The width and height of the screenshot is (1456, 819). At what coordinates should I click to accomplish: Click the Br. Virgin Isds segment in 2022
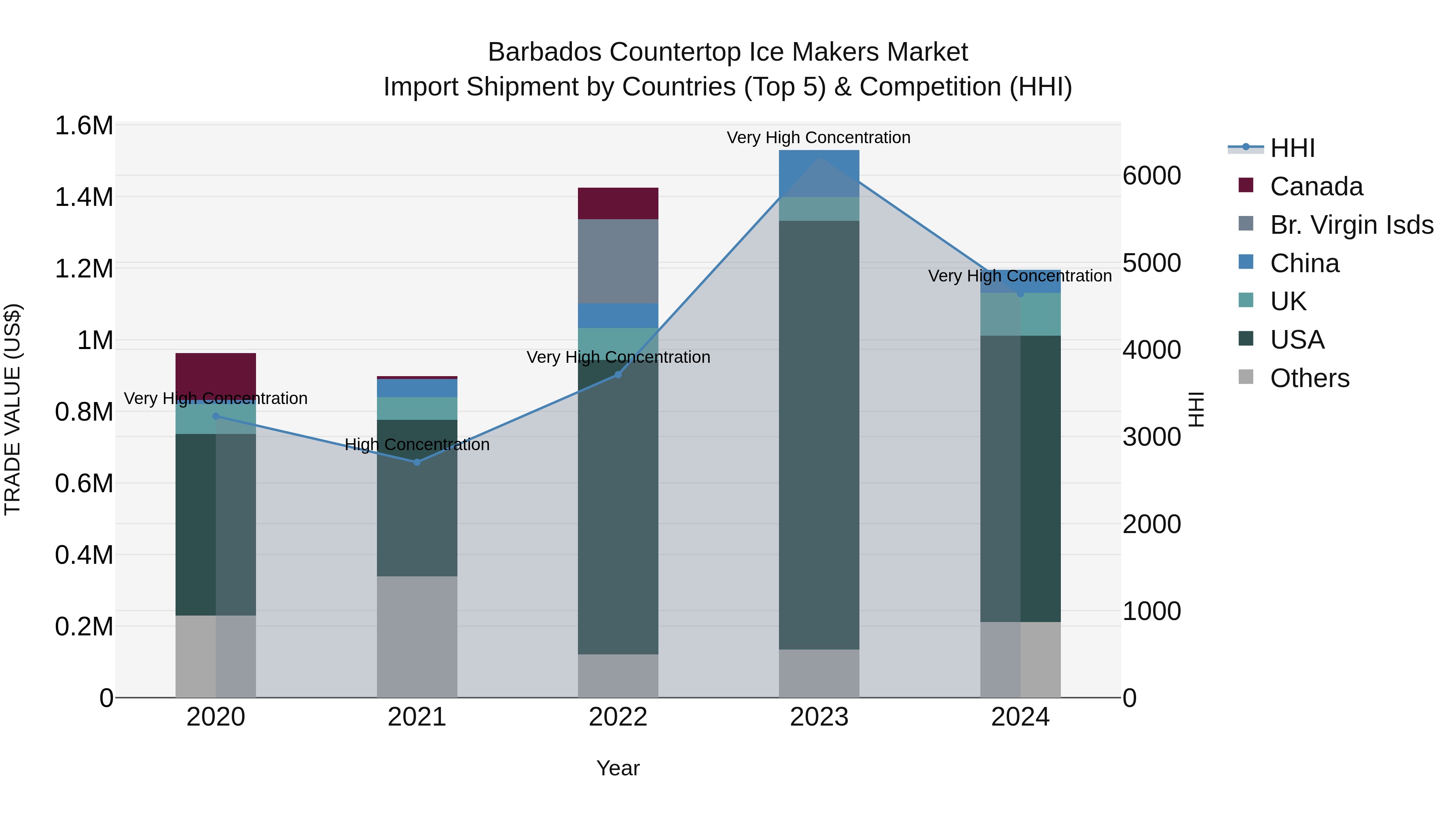click(x=618, y=261)
